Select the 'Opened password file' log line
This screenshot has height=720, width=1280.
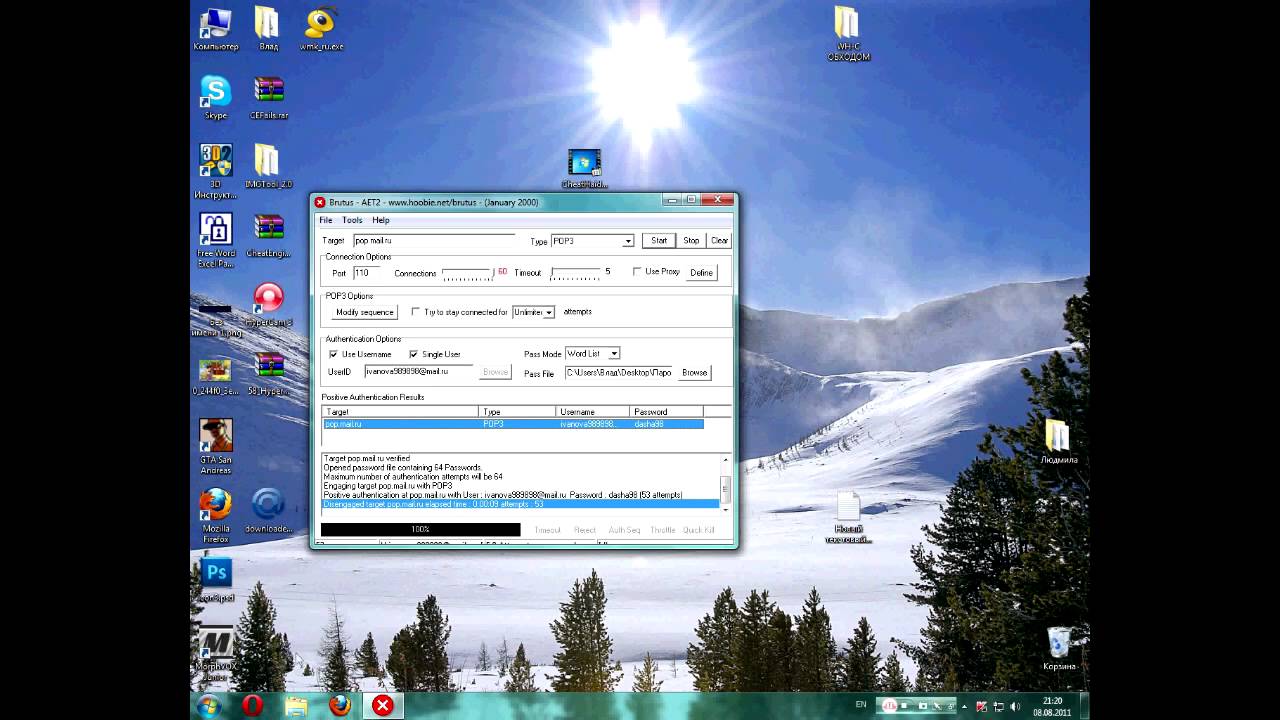[x=403, y=468]
